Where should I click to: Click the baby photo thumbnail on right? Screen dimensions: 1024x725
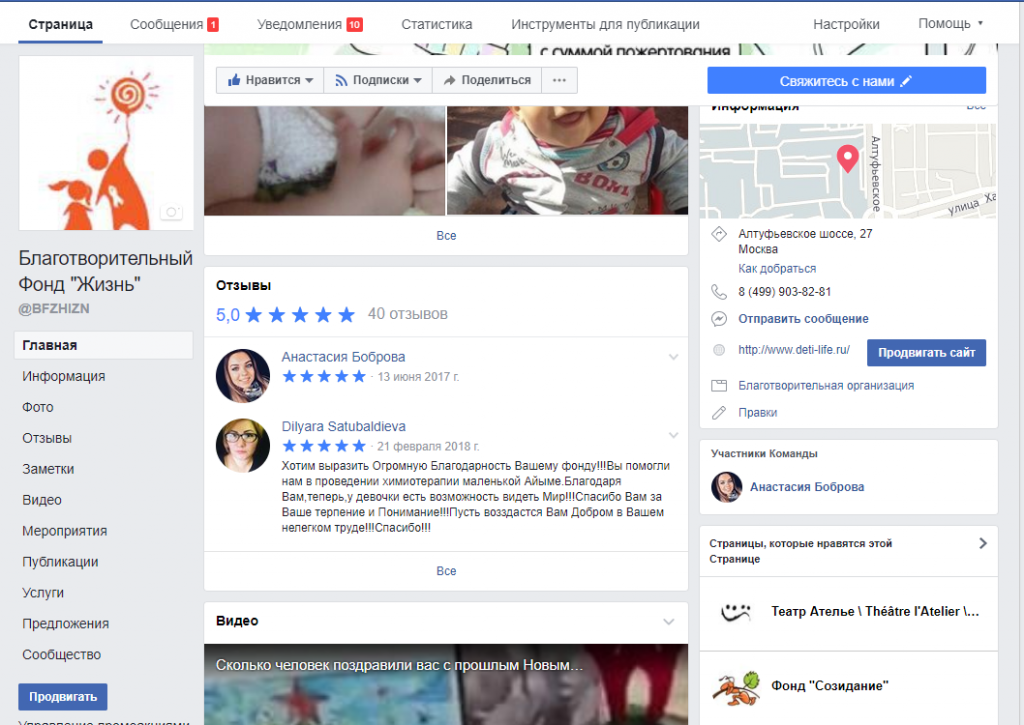[567, 161]
